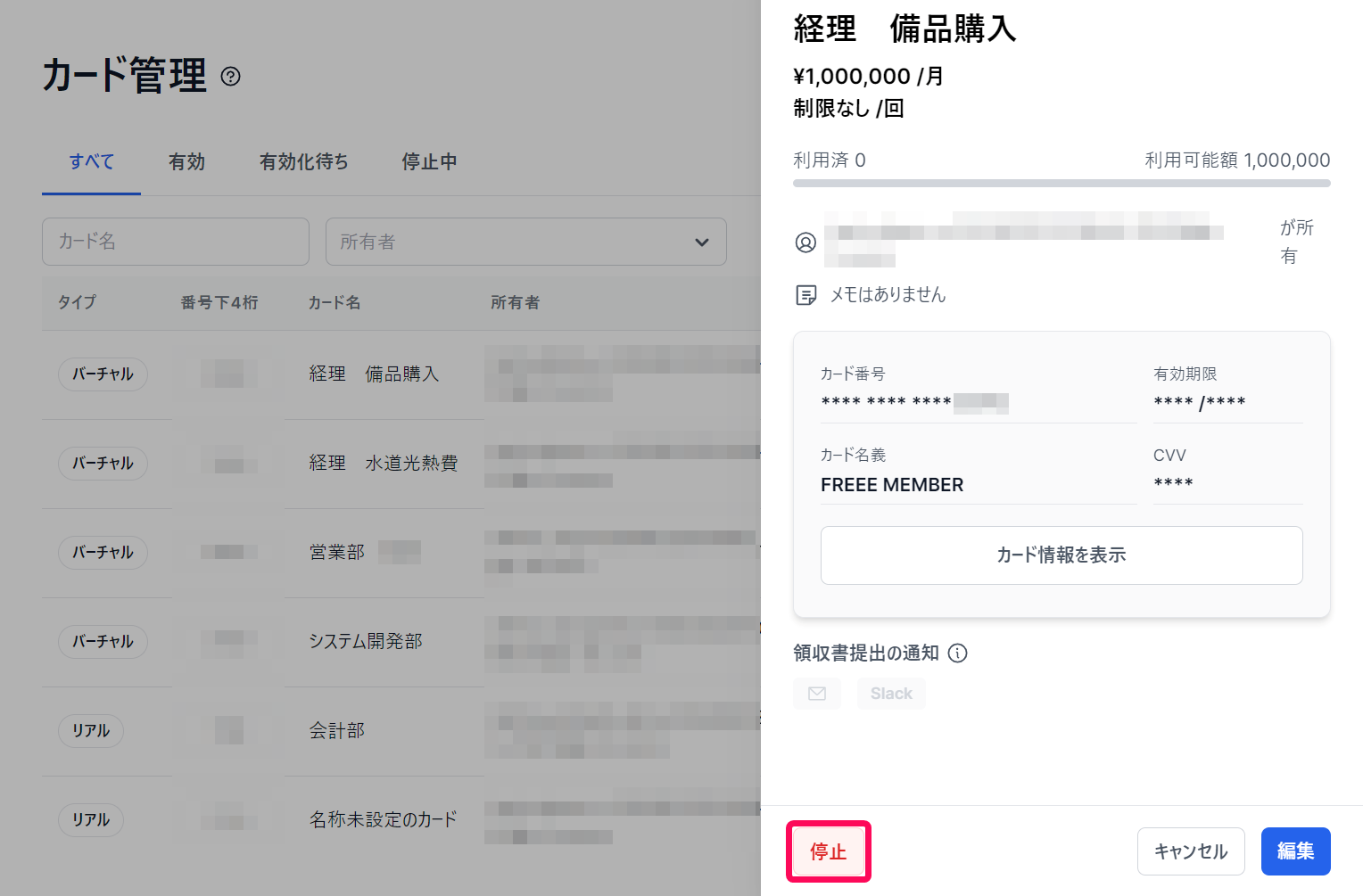
Task: Click the カード名 column header
Action: click(x=335, y=303)
